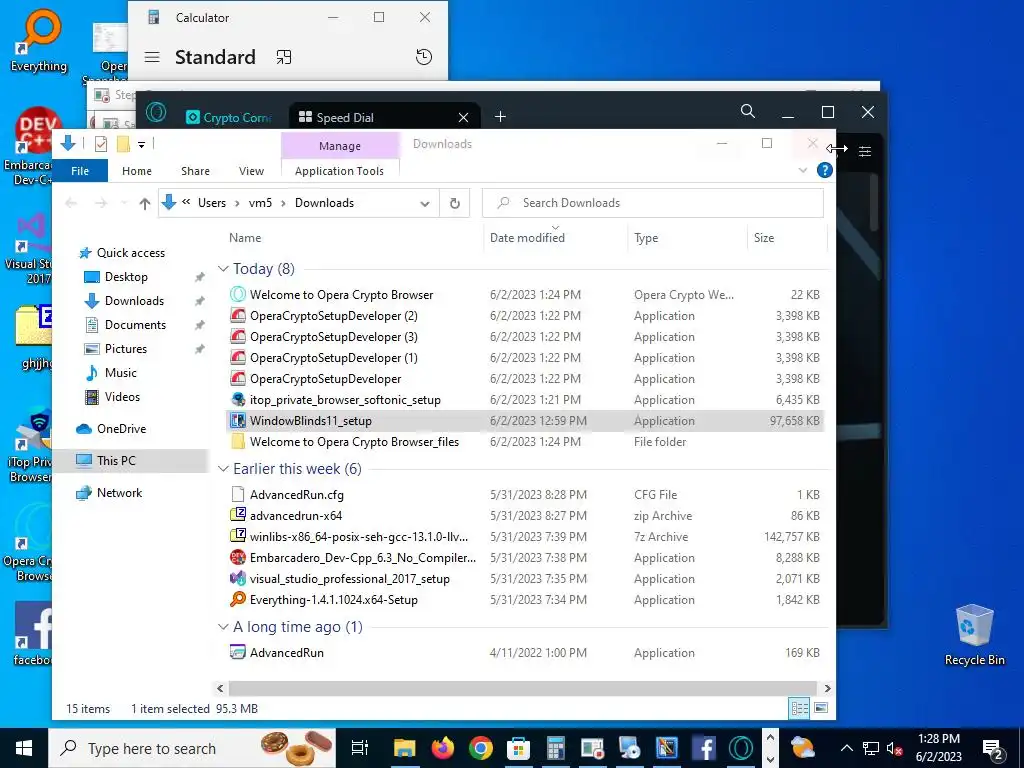Switch to Details view layout icon
The height and width of the screenshot is (768, 1024).
[x=799, y=708]
